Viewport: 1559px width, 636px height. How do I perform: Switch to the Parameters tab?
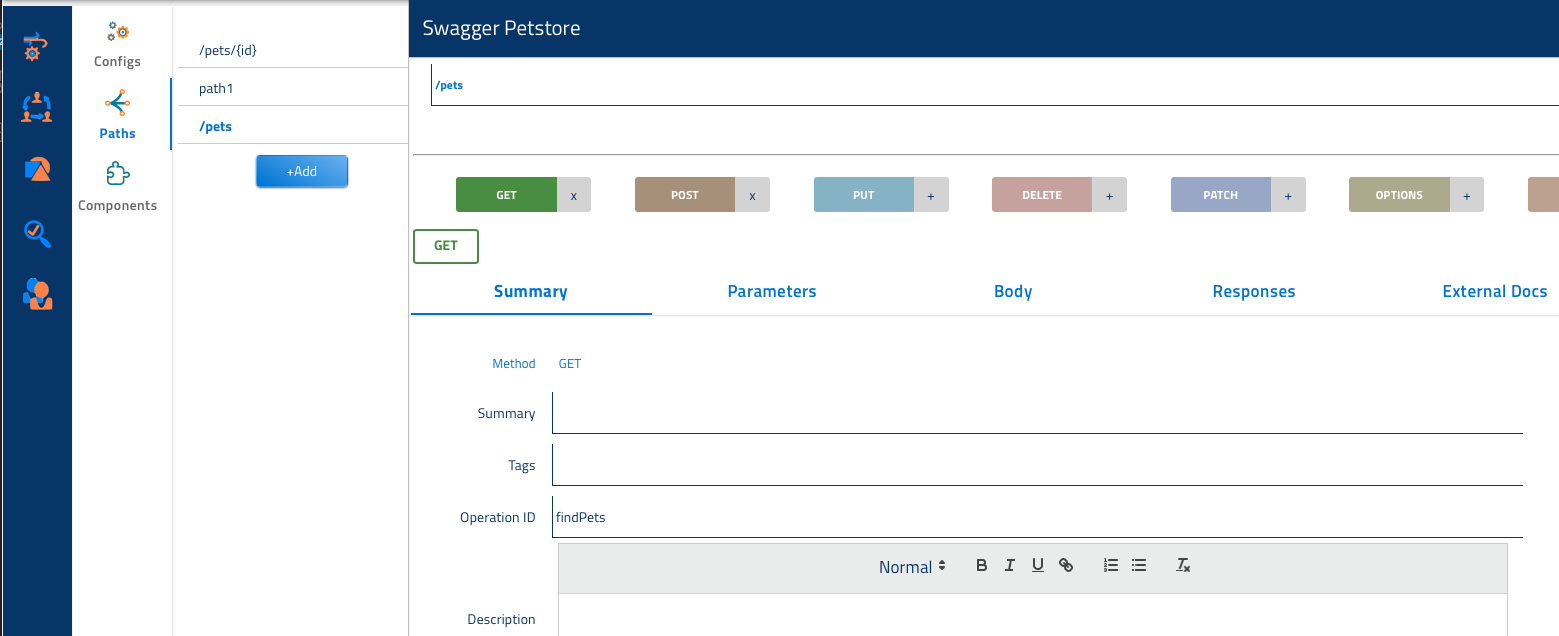[771, 292]
